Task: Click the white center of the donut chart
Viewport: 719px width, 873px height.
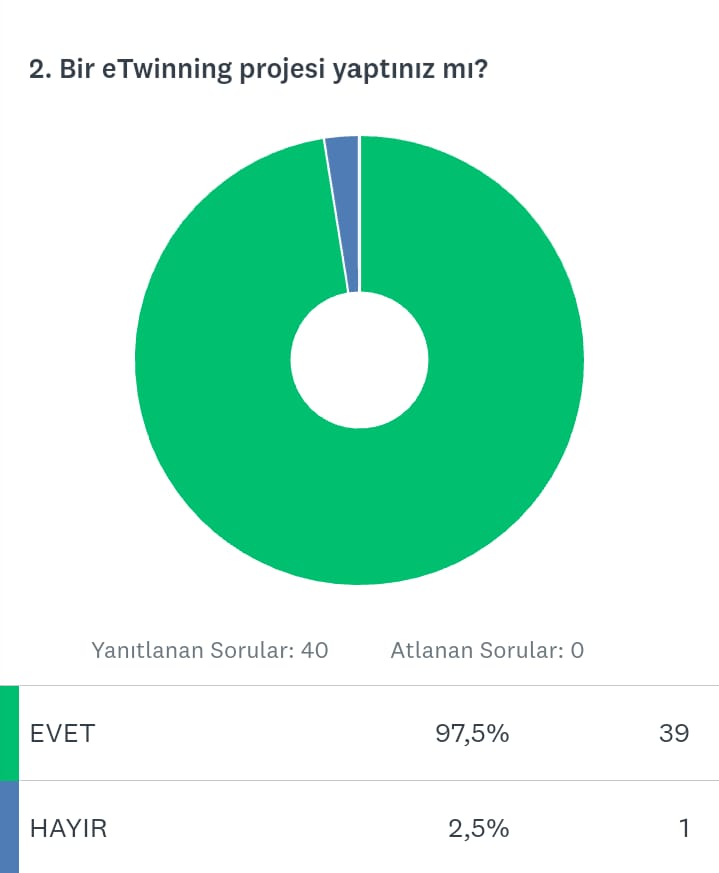Action: 359,360
